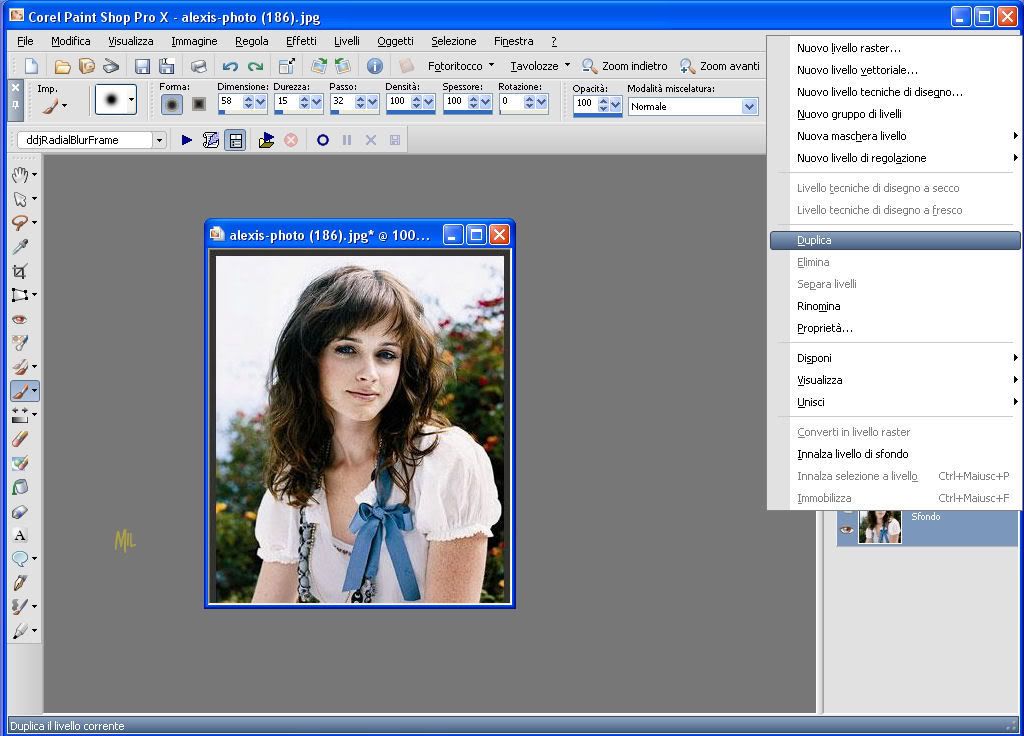This screenshot has height=736, width=1024.
Task: Open the Regola menu
Action: (x=251, y=41)
